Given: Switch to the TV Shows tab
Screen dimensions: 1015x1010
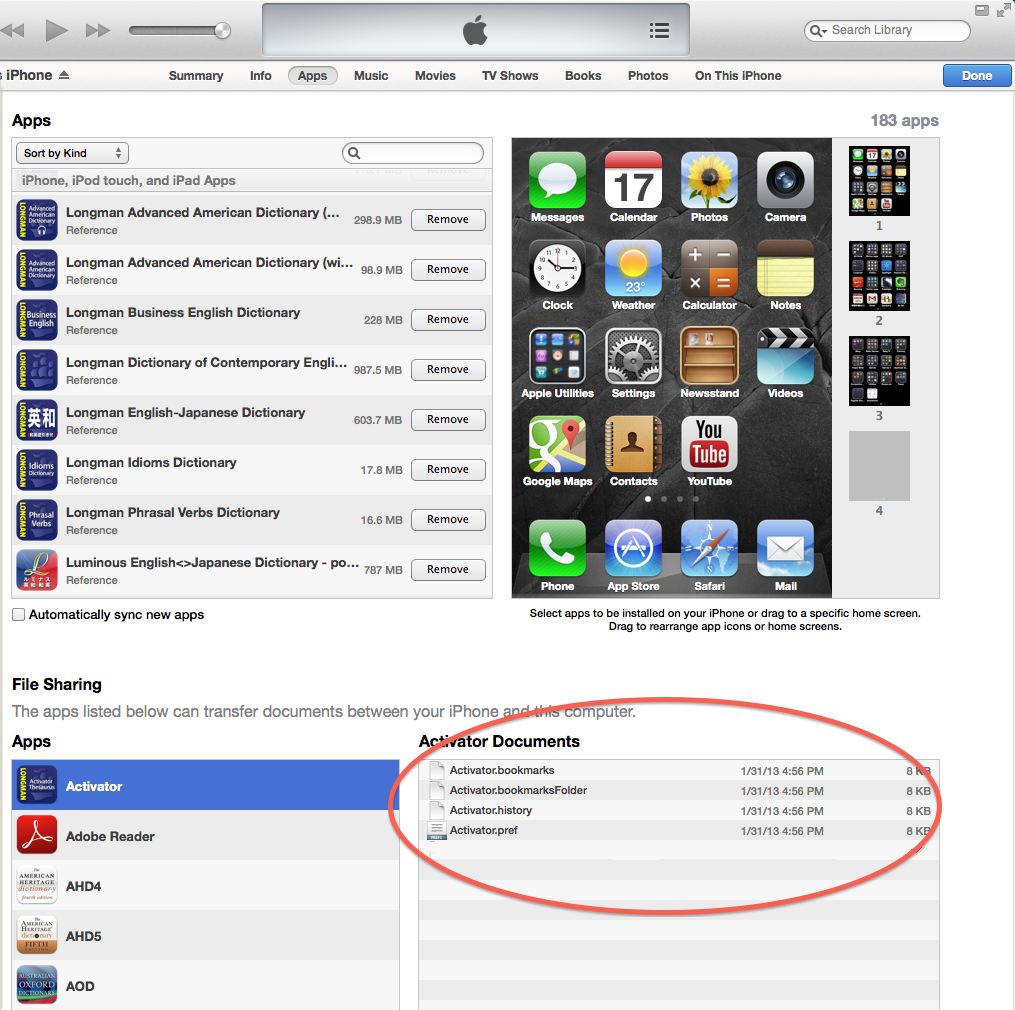Looking at the screenshot, I should coord(510,76).
